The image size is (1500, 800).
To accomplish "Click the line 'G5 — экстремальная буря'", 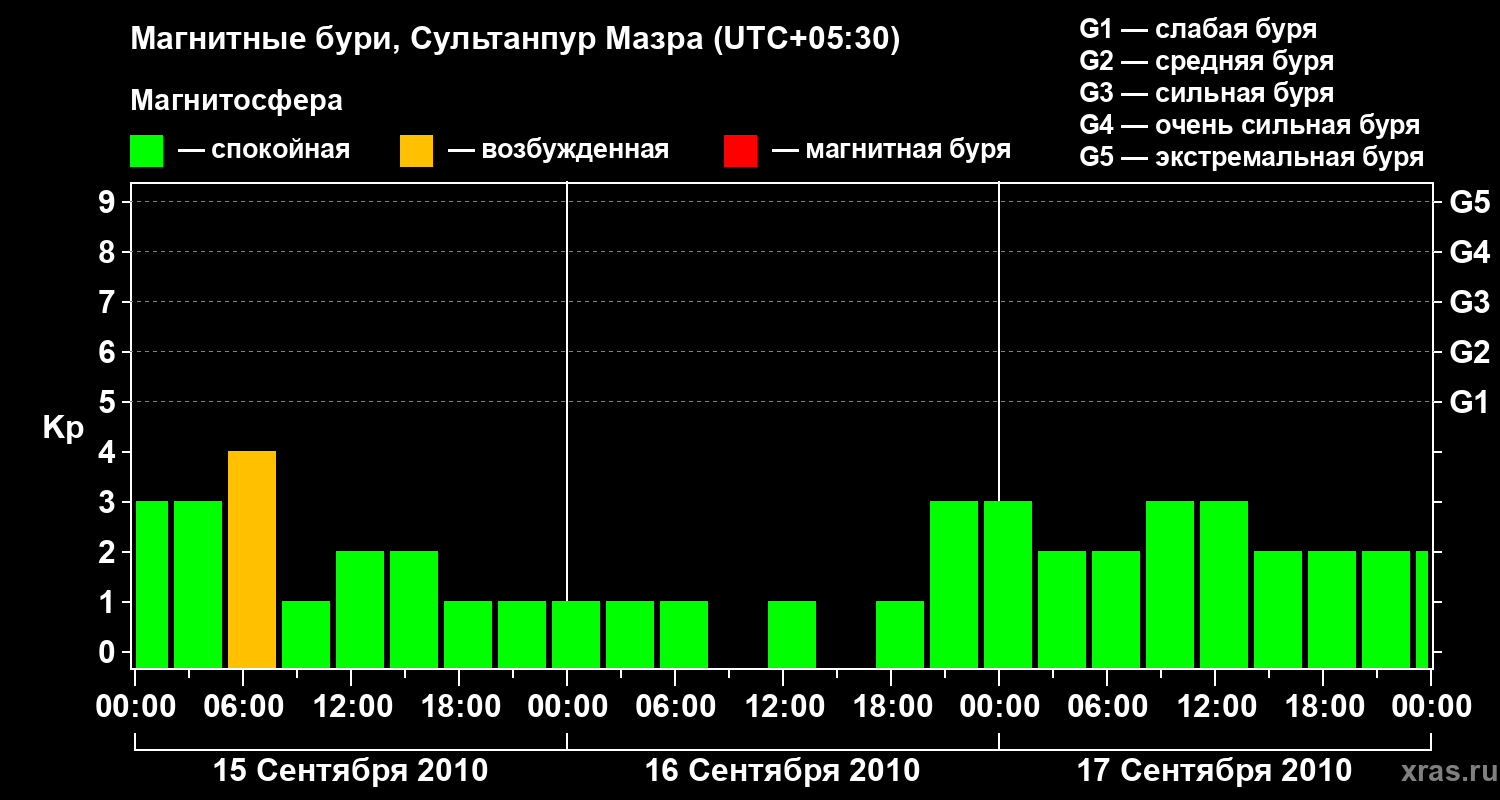I will pyautogui.click(x=1252, y=157).
